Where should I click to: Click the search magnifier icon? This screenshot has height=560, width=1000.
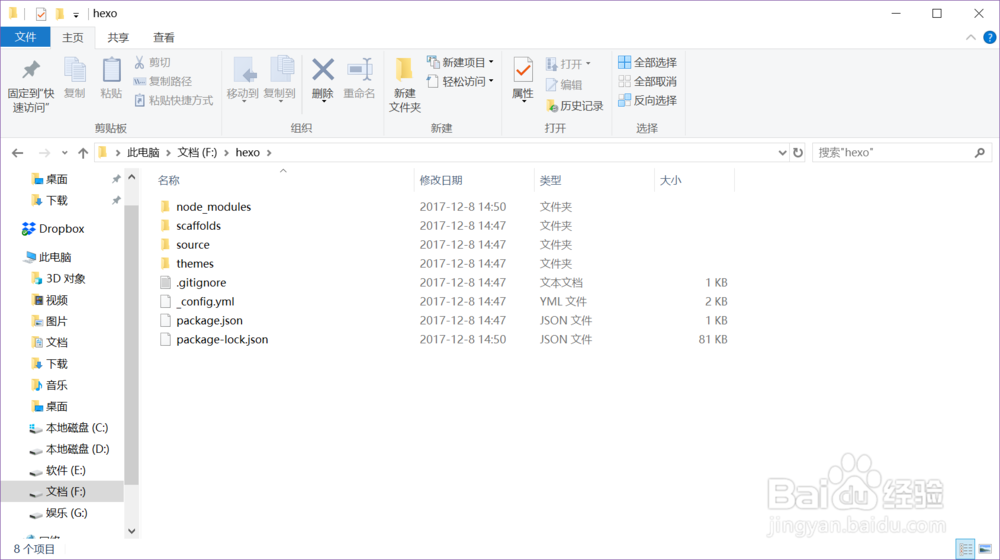980,152
